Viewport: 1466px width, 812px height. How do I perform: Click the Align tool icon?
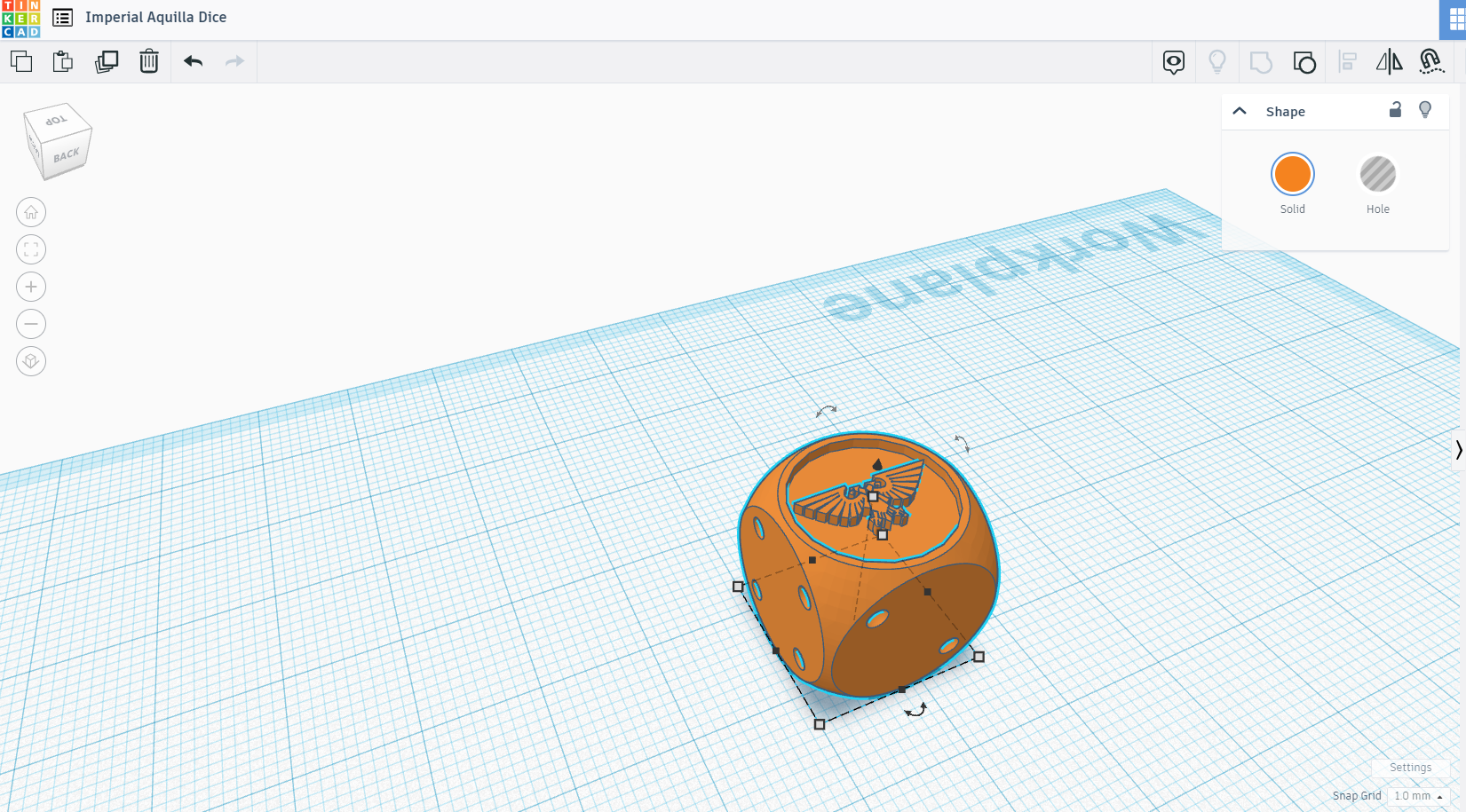point(1347,62)
